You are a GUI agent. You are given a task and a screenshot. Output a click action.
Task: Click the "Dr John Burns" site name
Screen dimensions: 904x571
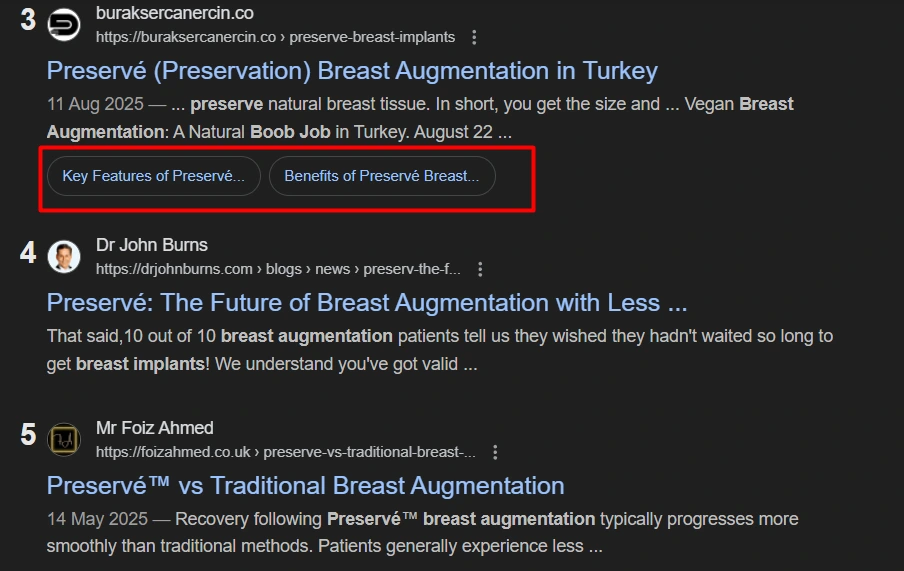pyautogui.click(x=152, y=245)
